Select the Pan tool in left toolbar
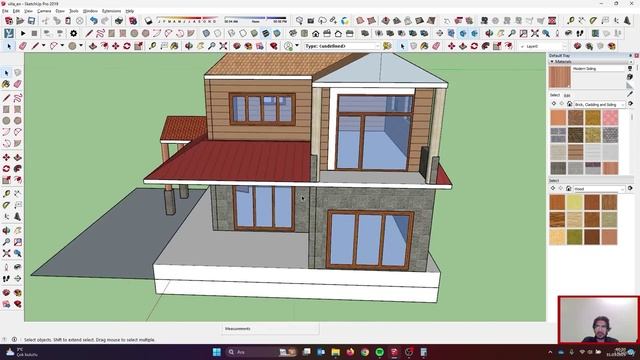 click(18, 231)
